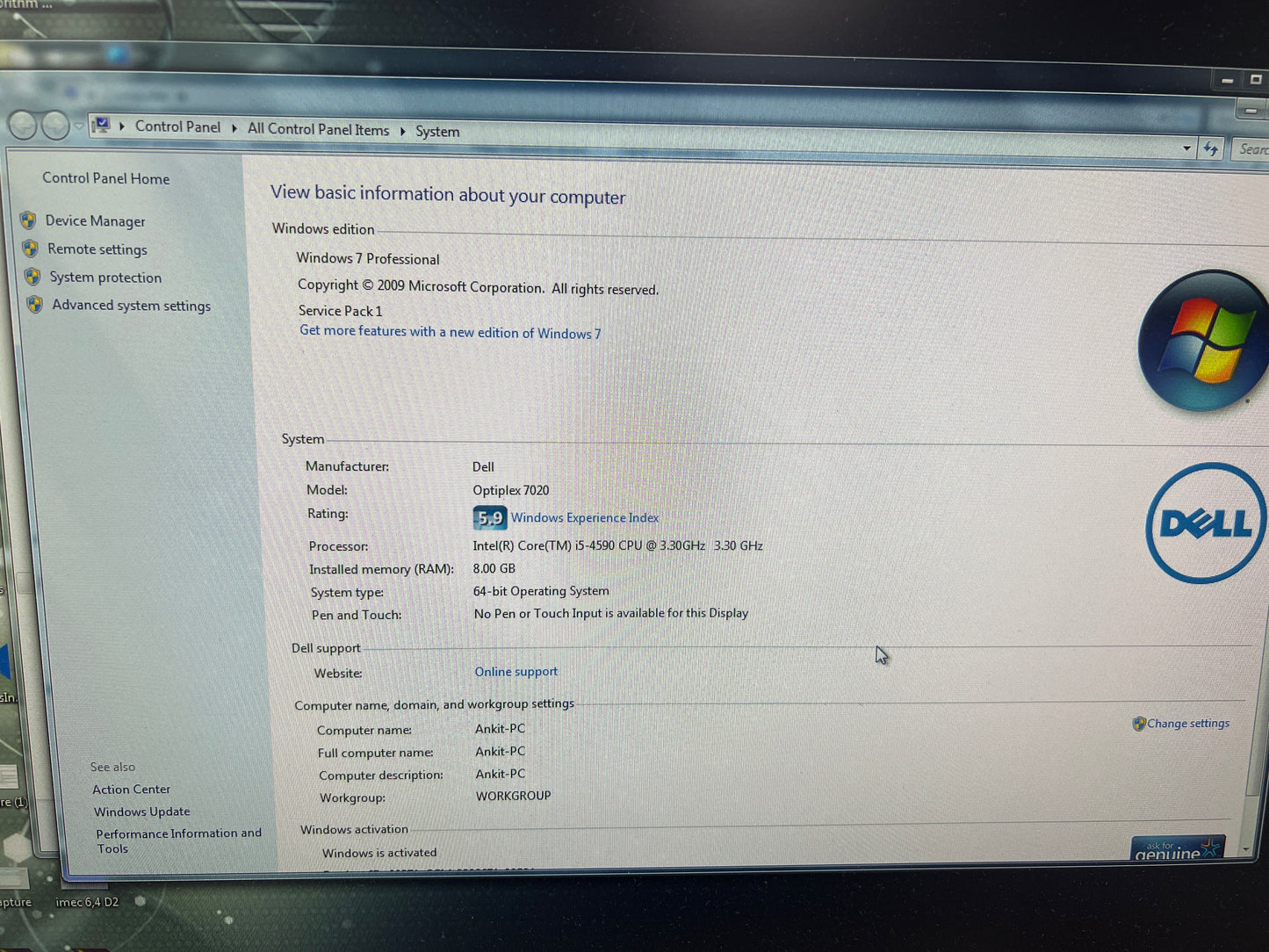Viewport: 1269px width, 952px height.
Task: Go to All Control Panel Items breadcrumb
Action: (x=318, y=129)
